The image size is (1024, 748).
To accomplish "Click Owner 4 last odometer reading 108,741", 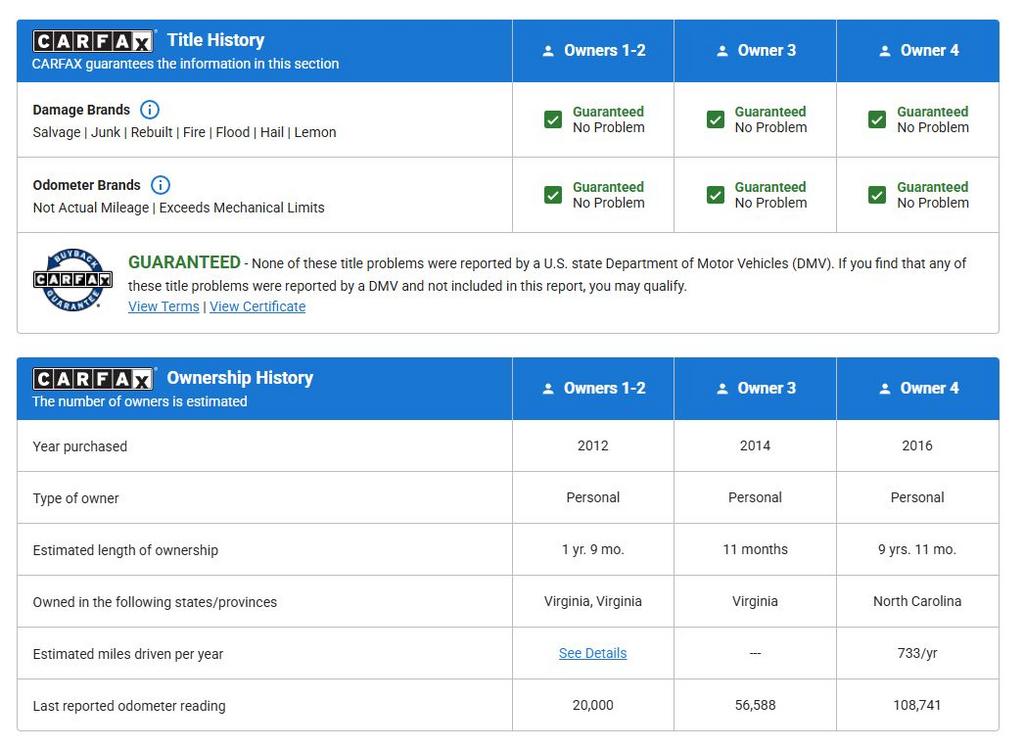I will coord(916,705).
